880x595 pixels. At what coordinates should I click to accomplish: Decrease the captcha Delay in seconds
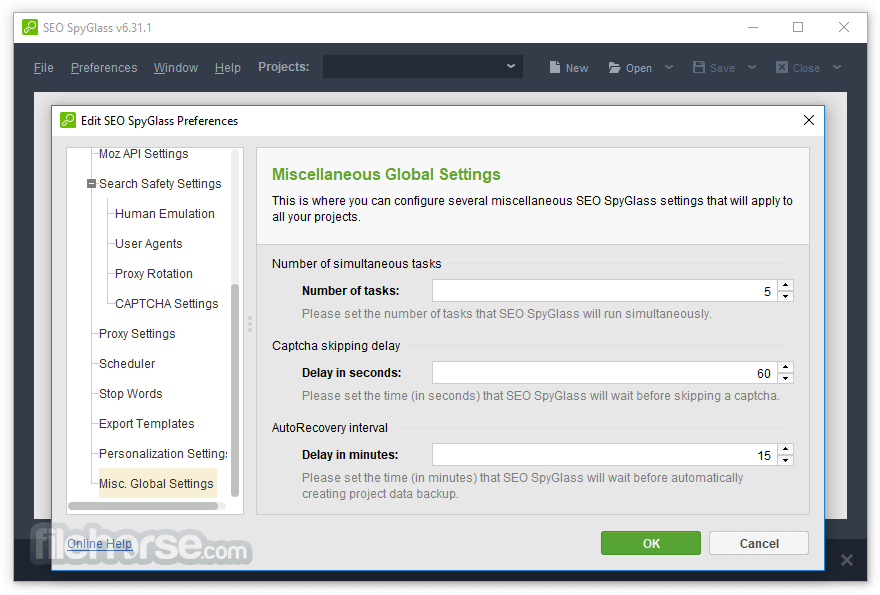(x=786, y=378)
